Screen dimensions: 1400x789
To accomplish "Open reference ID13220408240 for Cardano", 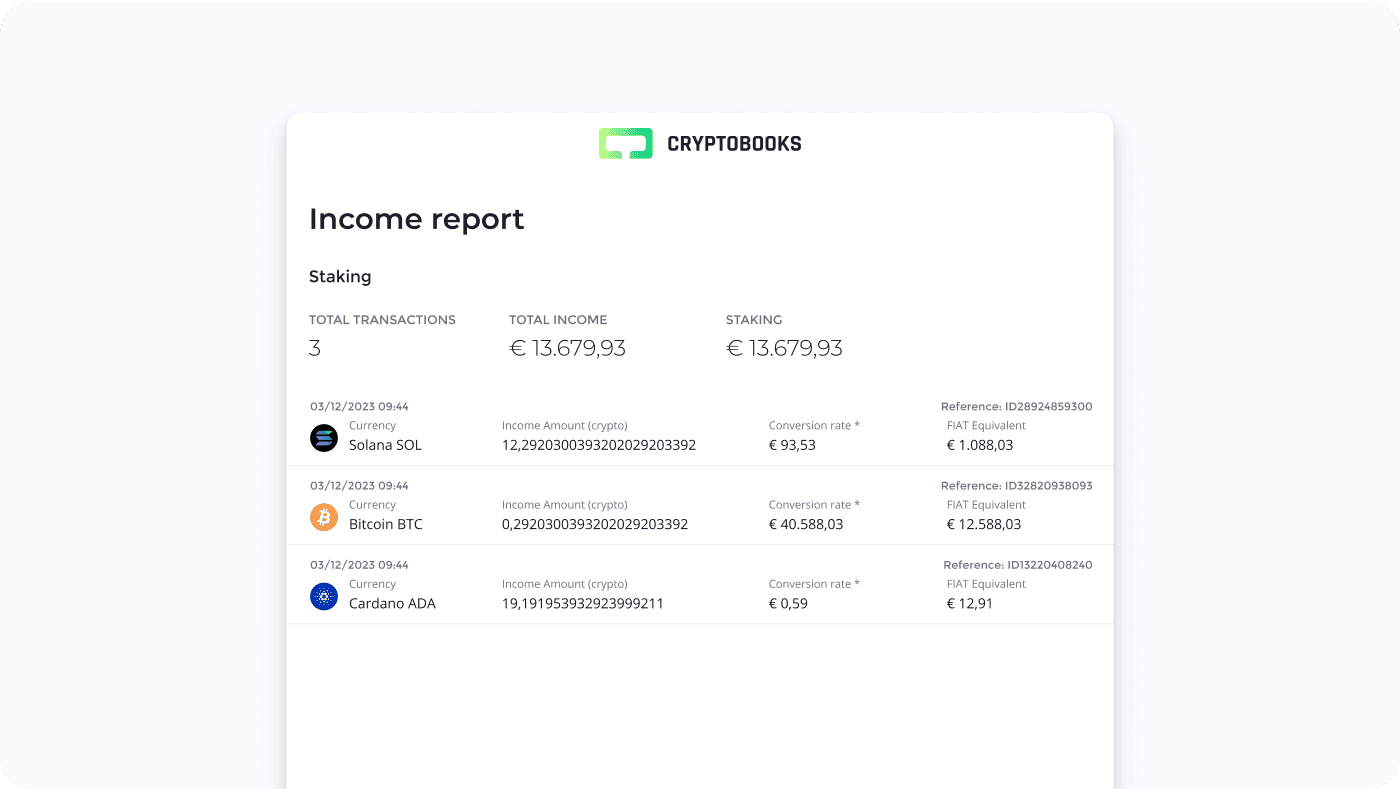I will point(1016,564).
